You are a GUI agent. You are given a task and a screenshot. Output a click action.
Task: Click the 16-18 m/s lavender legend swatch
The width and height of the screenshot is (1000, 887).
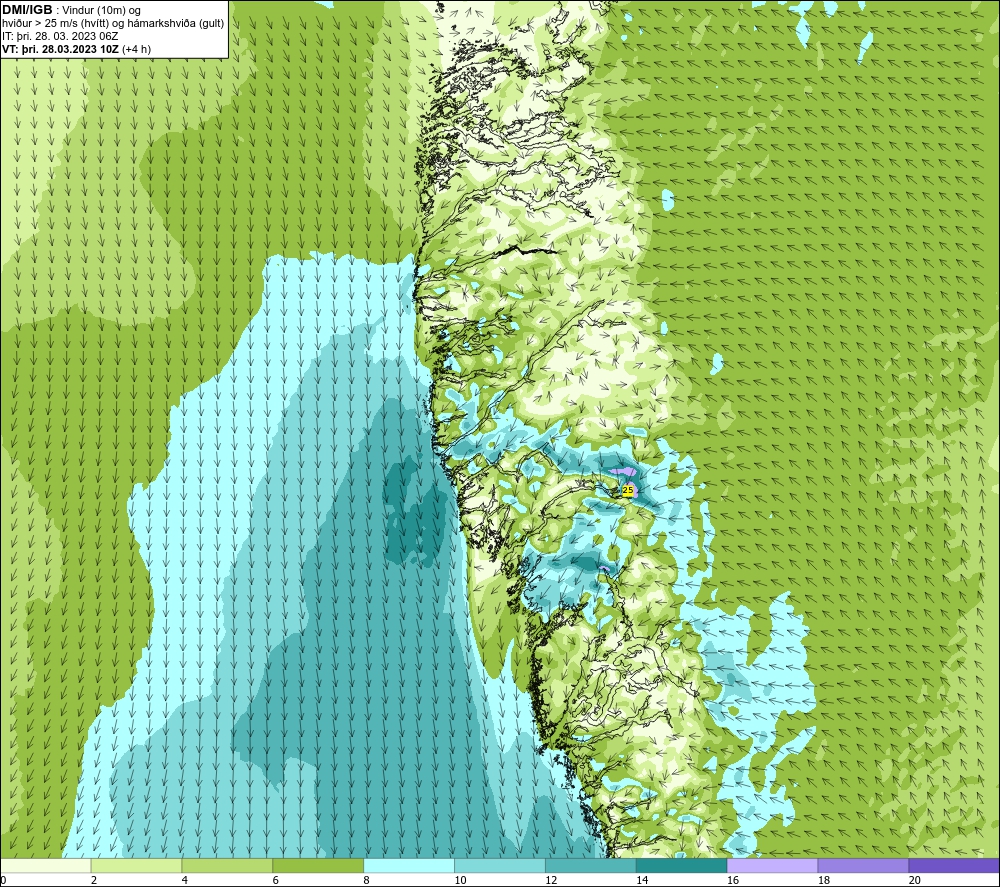[x=772, y=865]
